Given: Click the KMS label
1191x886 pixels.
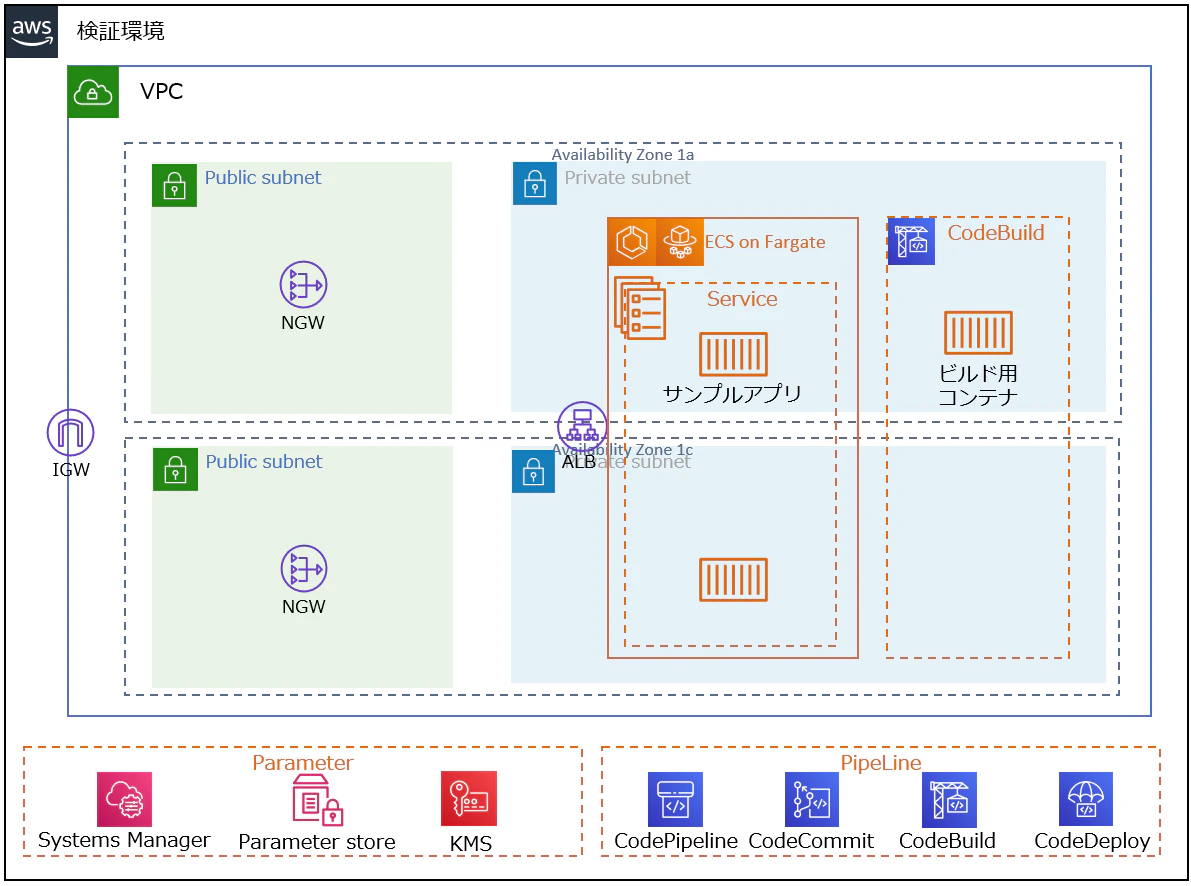Looking at the screenshot, I should [x=471, y=843].
